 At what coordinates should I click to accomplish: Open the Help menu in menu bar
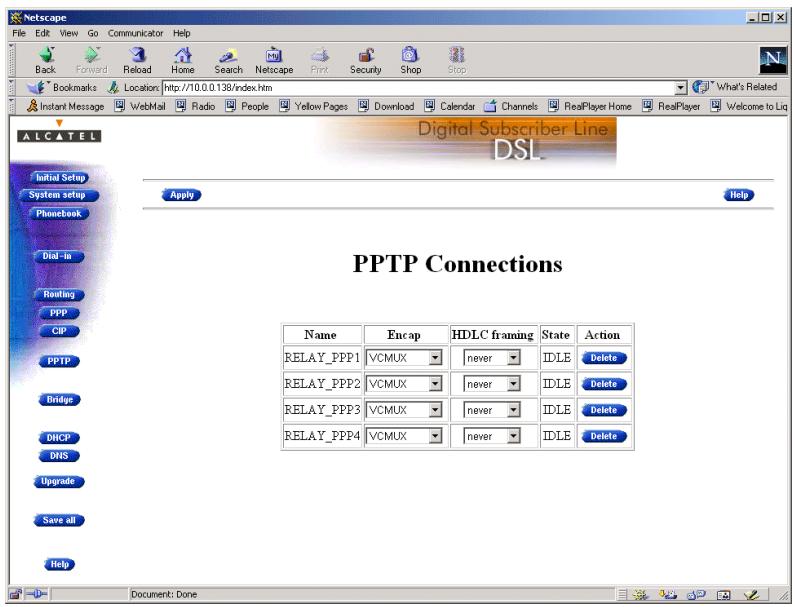click(182, 33)
